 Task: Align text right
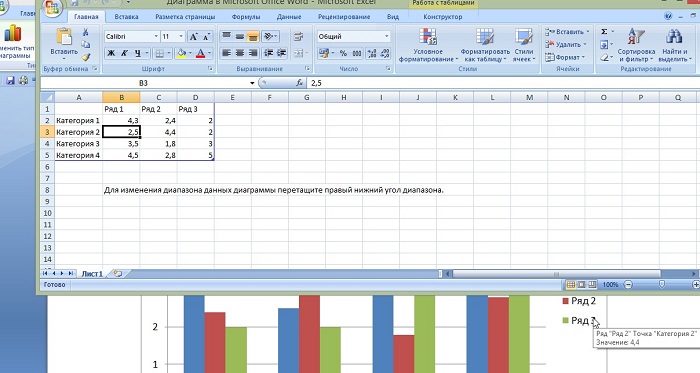click(x=253, y=54)
